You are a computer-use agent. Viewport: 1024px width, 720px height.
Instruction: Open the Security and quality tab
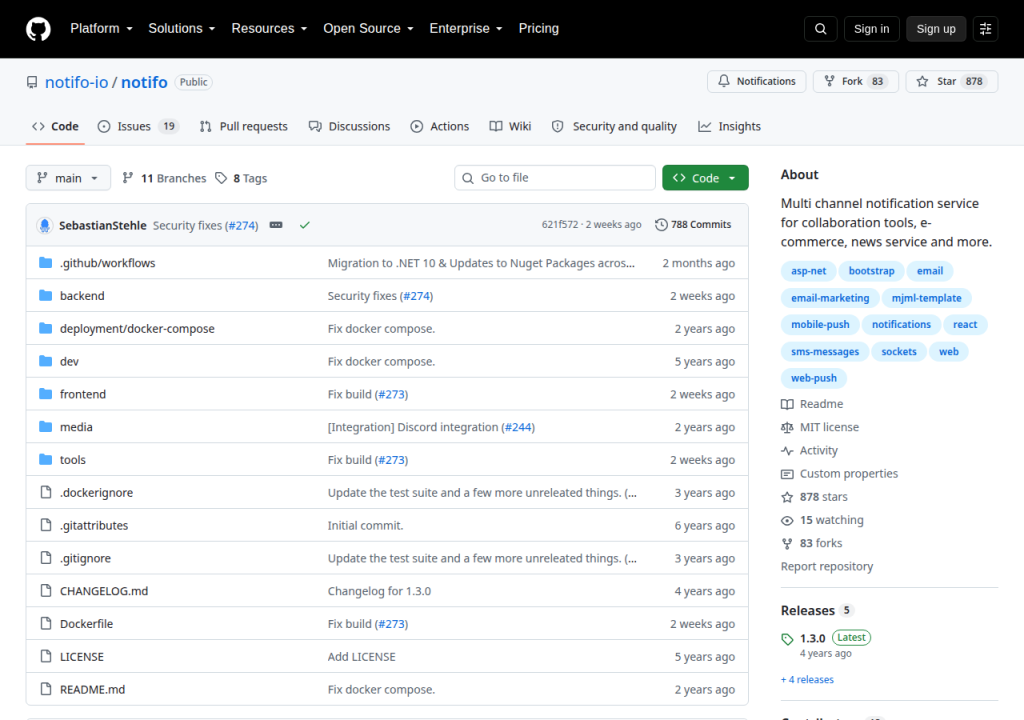pos(614,126)
